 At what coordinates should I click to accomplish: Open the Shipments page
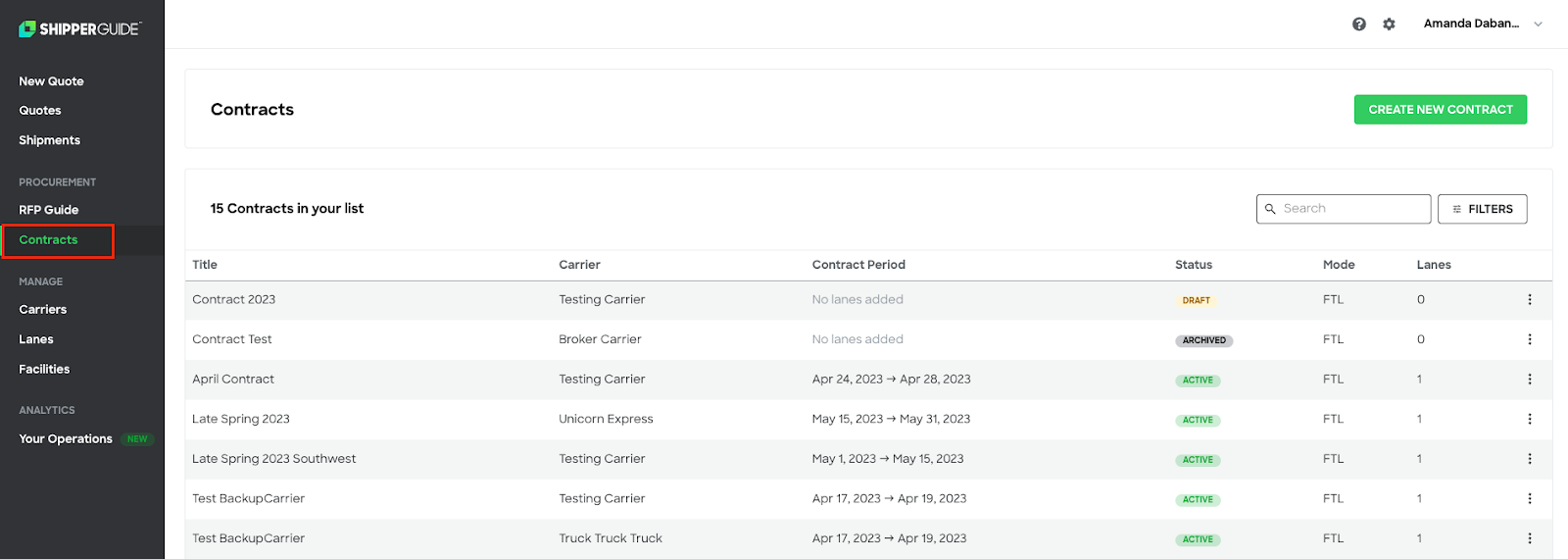(49, 140)
